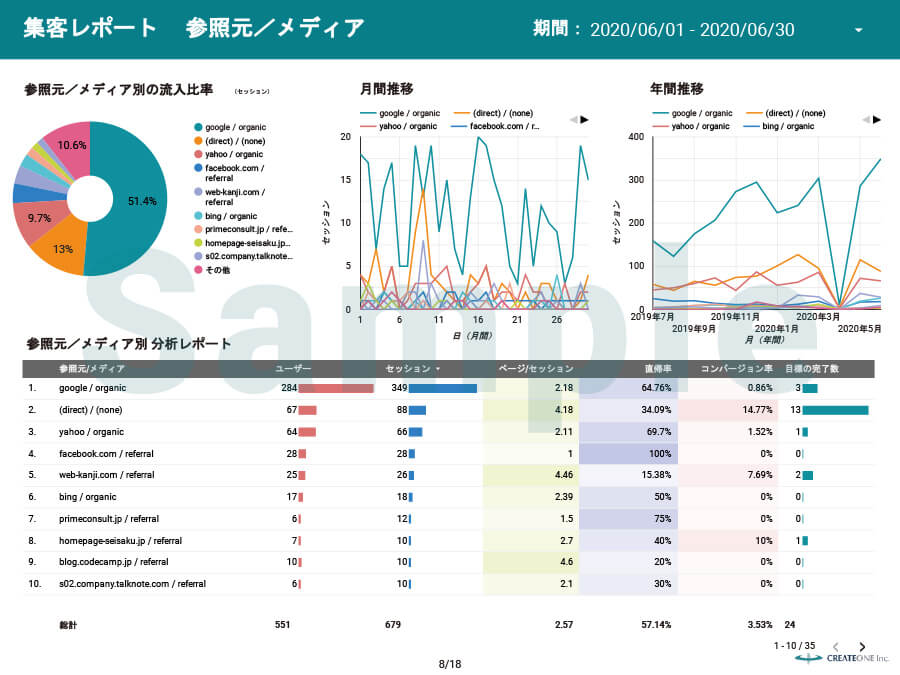The width and height of the screenshot is (900, 675).
Task: Click google / organic teal dot in pie legend
Action: click(x=198, y=127)
